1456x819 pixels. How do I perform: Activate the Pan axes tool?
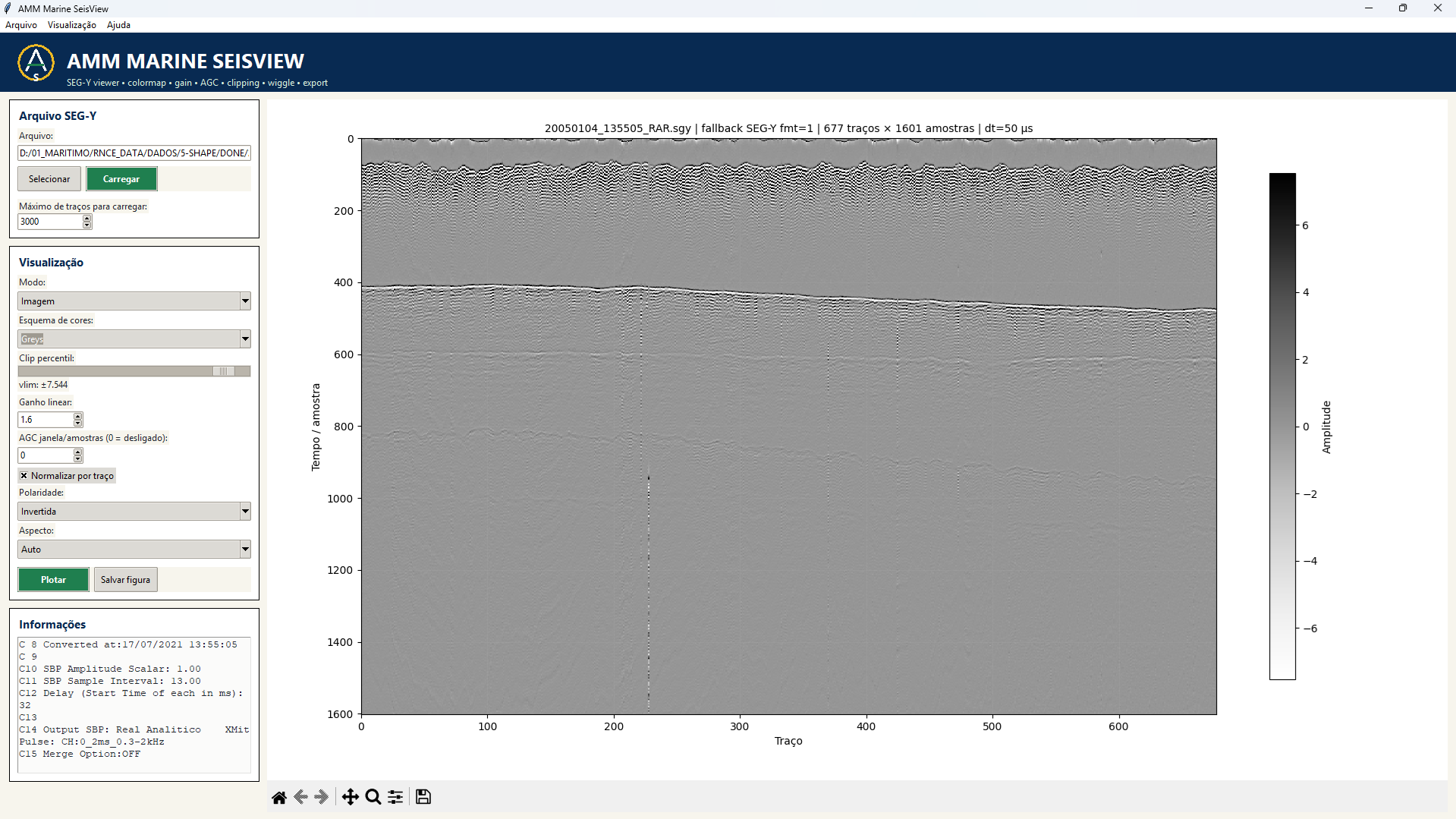350,797
